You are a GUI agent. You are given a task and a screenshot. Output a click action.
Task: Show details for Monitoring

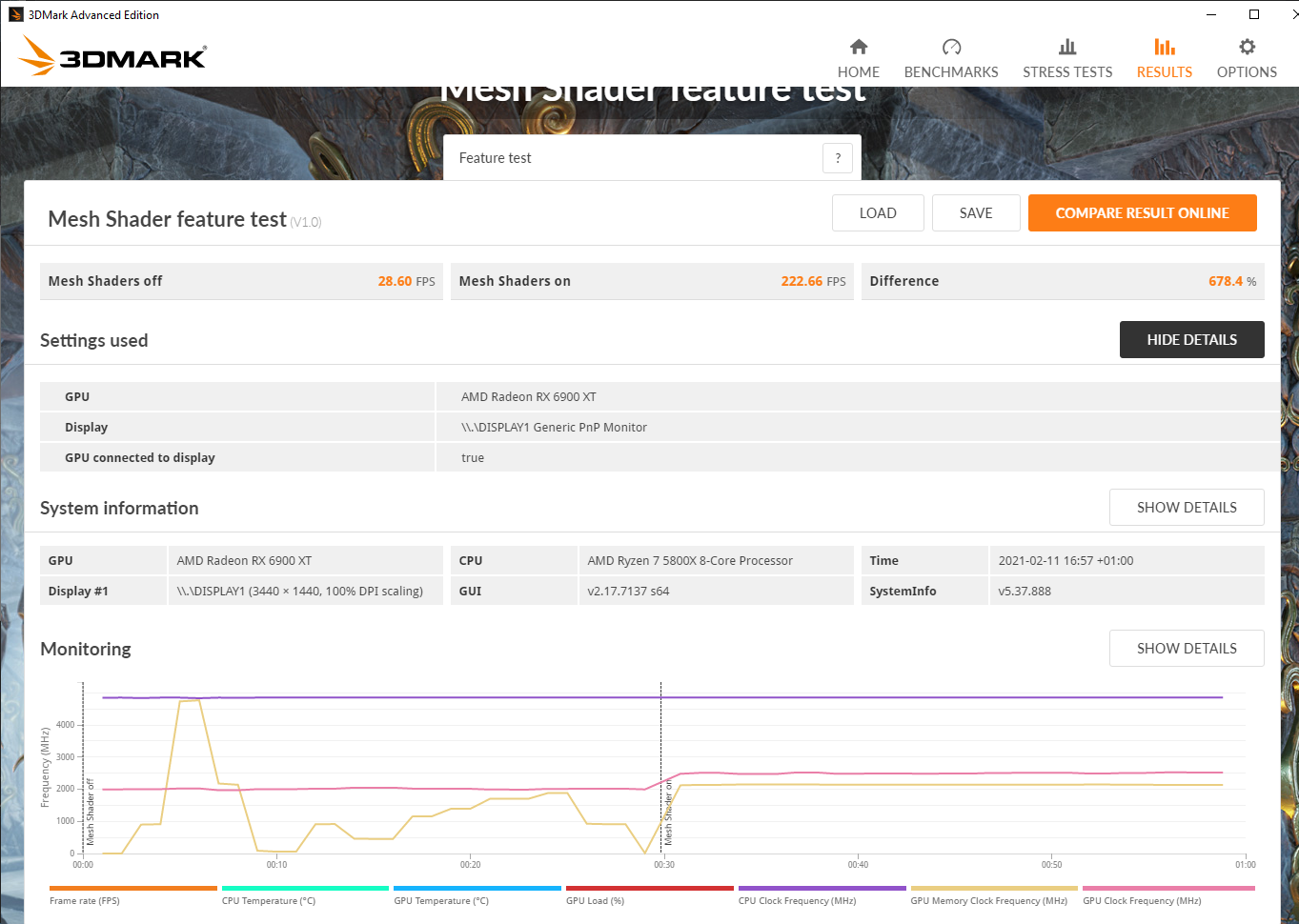click(x=1187, y=649)
